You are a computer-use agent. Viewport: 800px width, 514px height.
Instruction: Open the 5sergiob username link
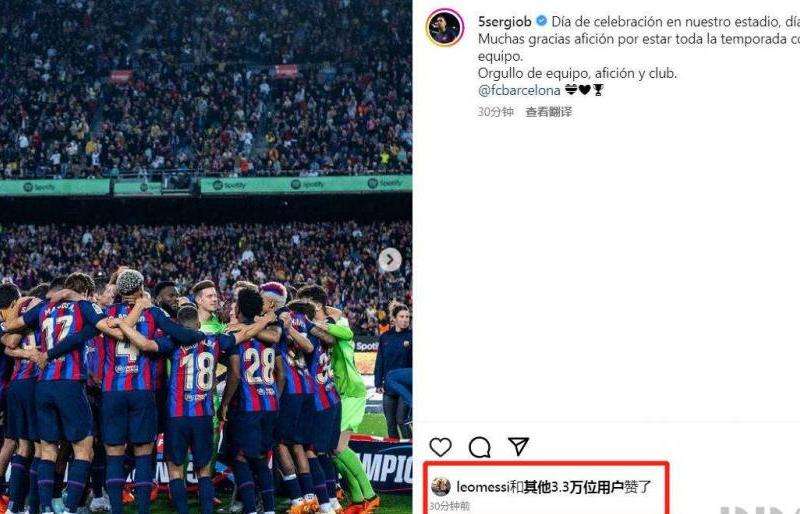click(505, 21)
